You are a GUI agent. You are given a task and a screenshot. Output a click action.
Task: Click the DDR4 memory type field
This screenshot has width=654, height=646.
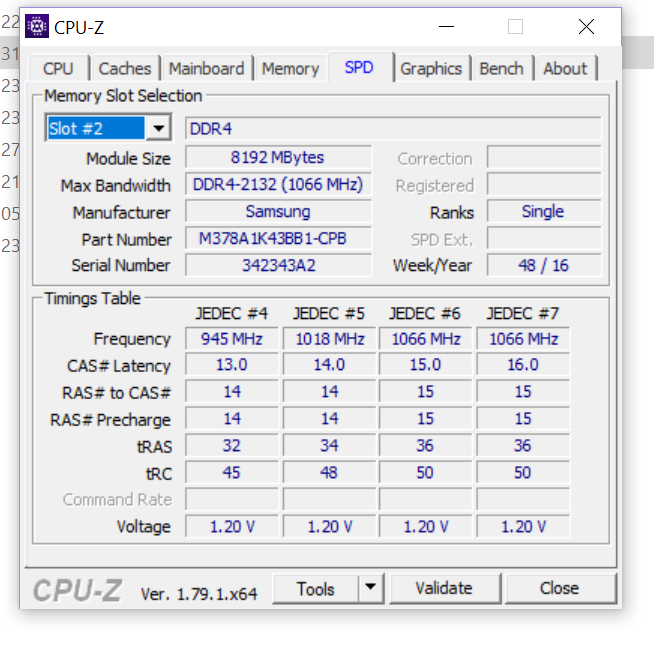pos(393,128)
